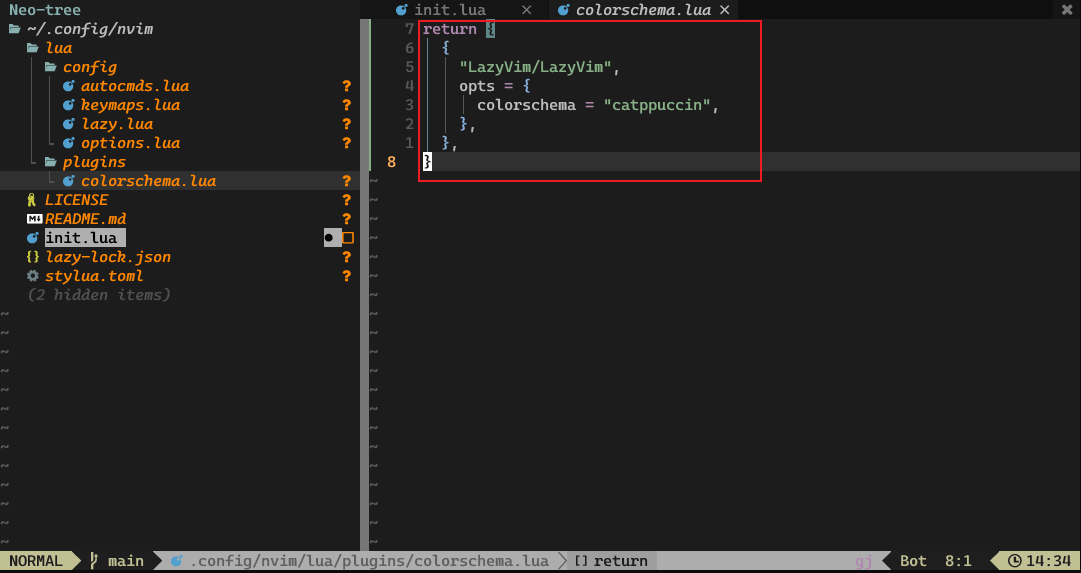Image resolution: width=1081 pixels, height=573 pixels.
Task: Open options.lua in the tree
Action: point(130,143)
